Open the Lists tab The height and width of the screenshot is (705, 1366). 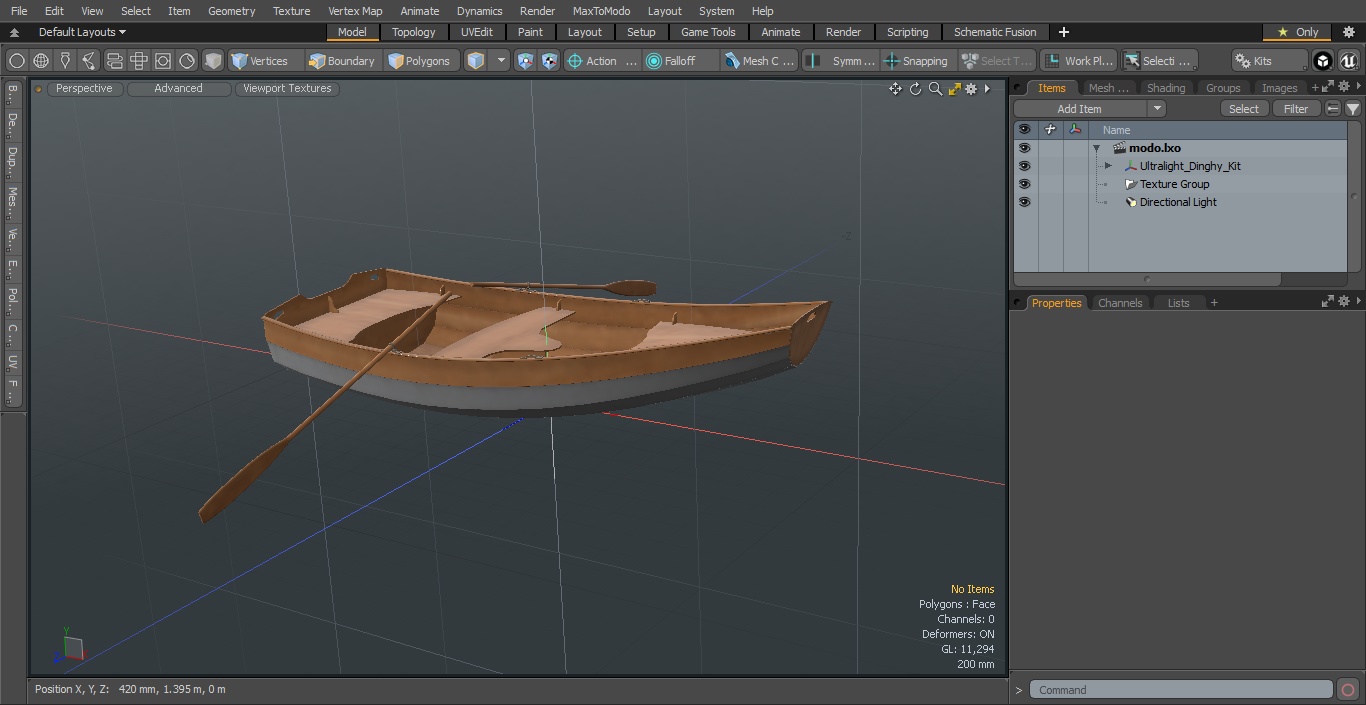pos(1178,303)
